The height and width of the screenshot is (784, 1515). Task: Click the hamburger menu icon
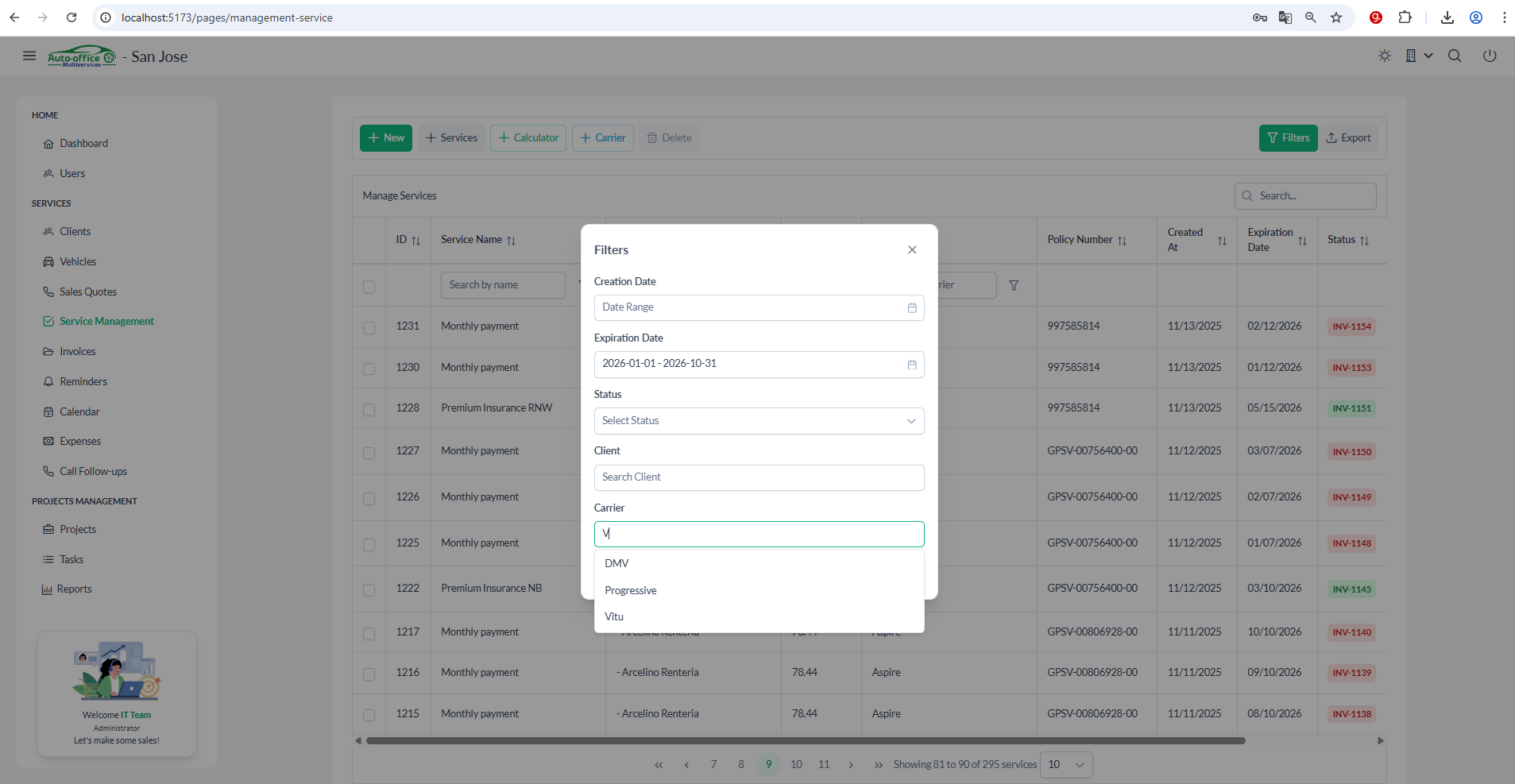point(29,56)
